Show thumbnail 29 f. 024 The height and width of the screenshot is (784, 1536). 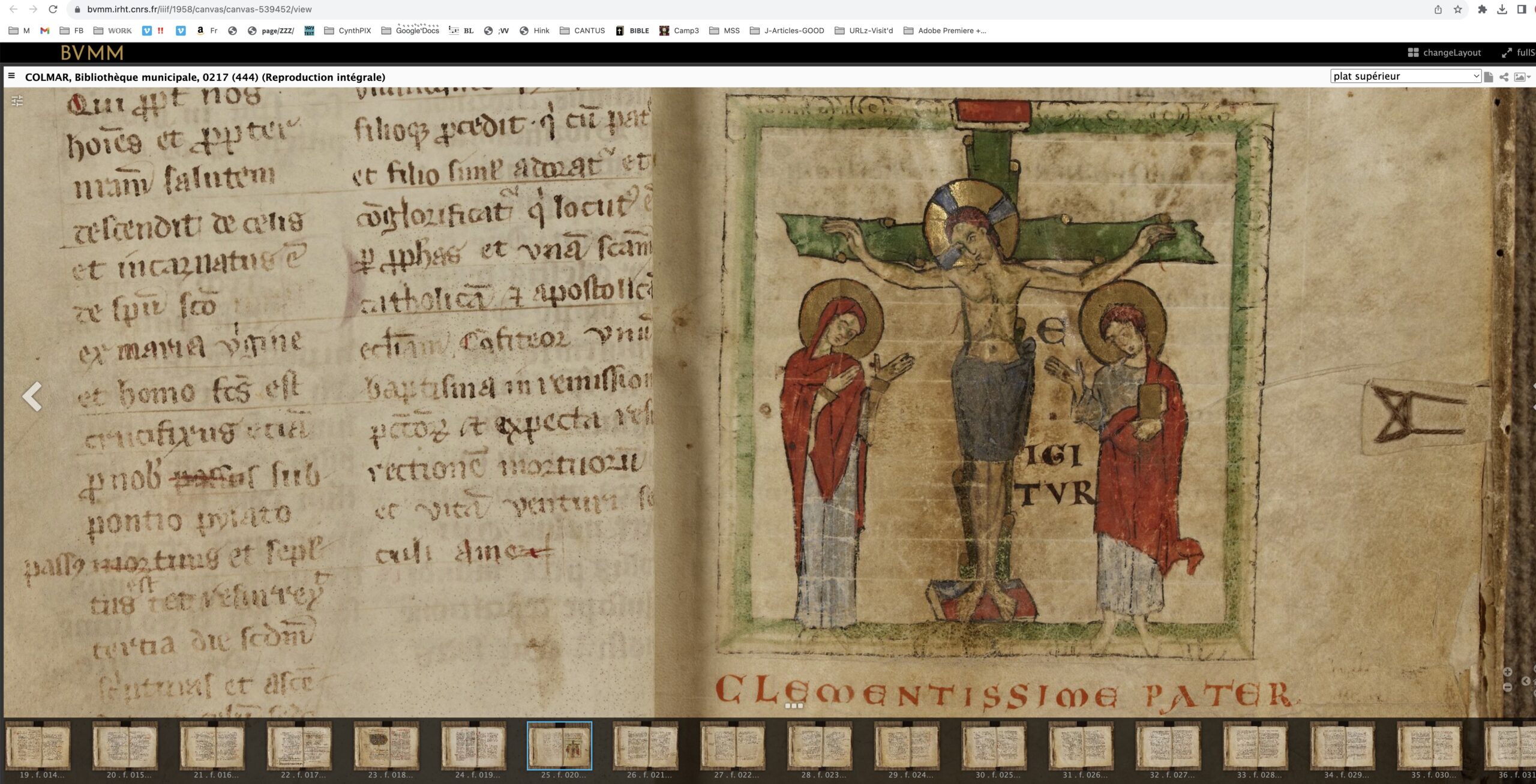(907, 745)
